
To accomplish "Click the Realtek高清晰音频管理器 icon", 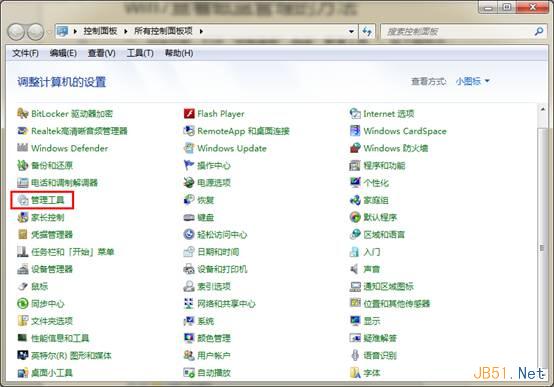I will 23,131.
